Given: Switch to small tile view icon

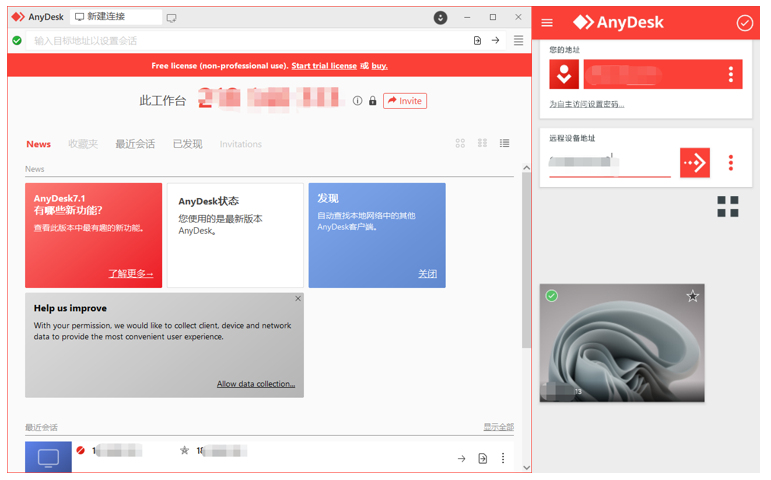Looking at the screenshot, I should pyautogui.click(x=482, y=143).
